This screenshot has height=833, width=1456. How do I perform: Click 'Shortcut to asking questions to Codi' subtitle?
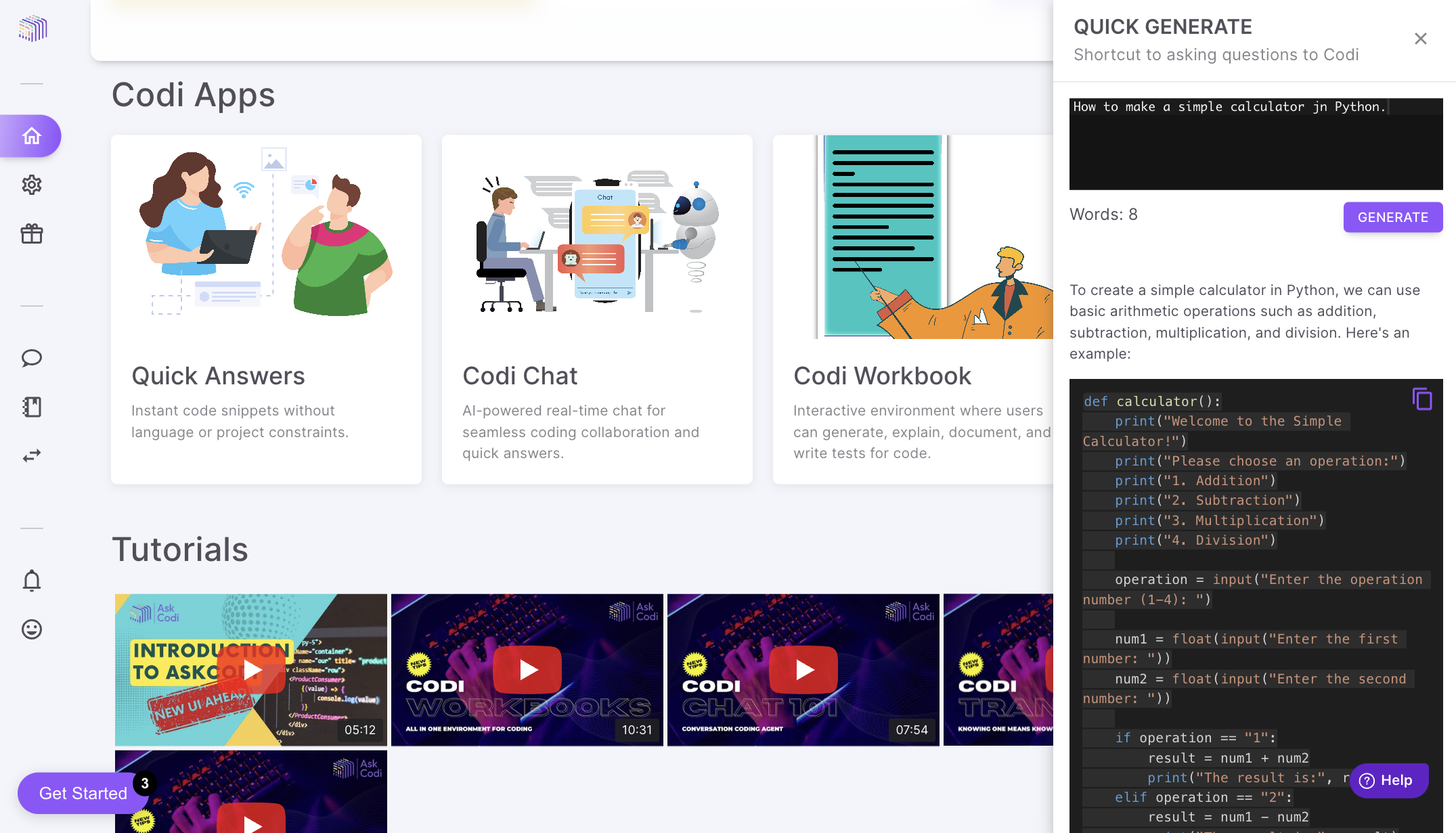[x=1216, y=55]
